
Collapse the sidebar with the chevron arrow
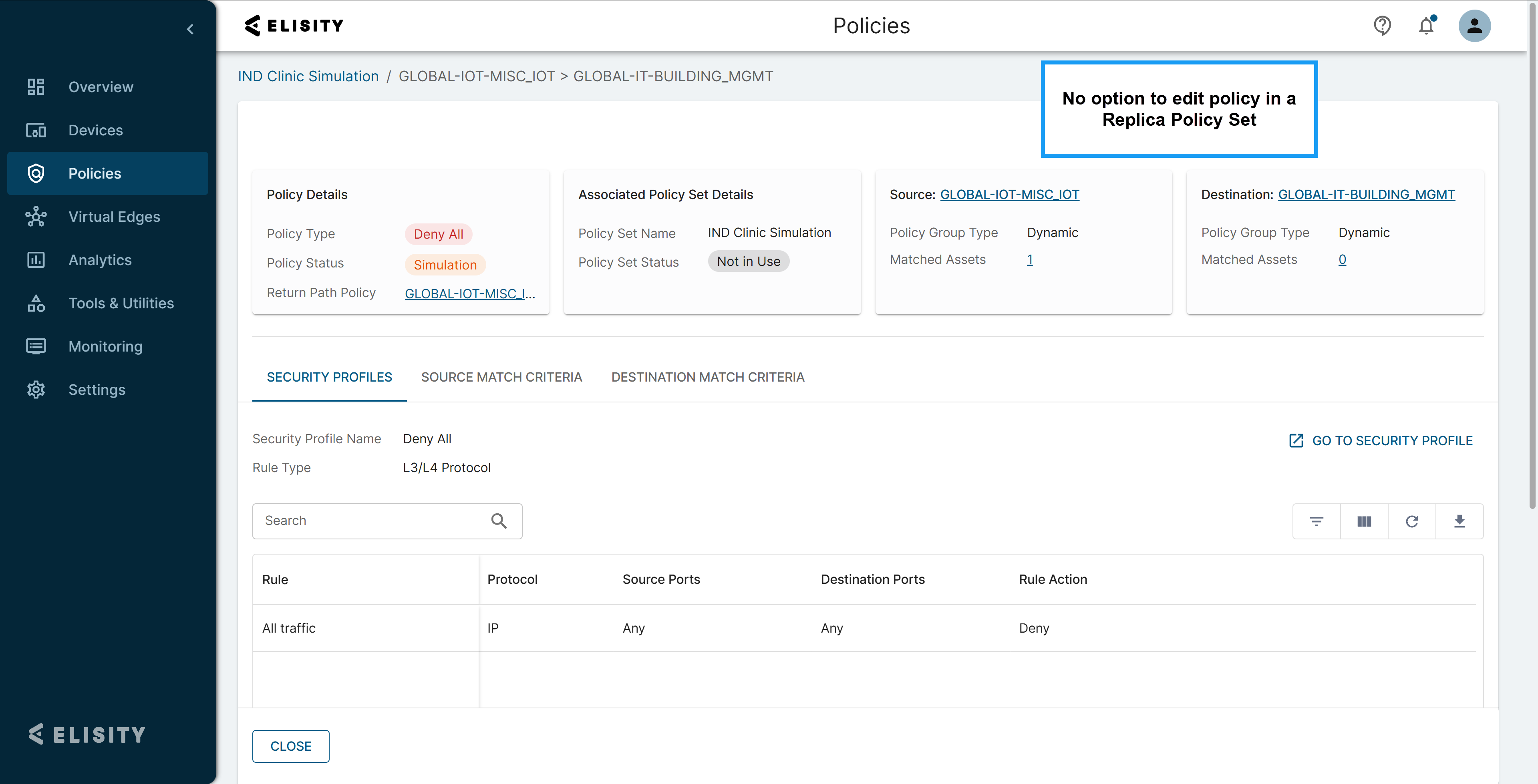[x=190, y=29]
